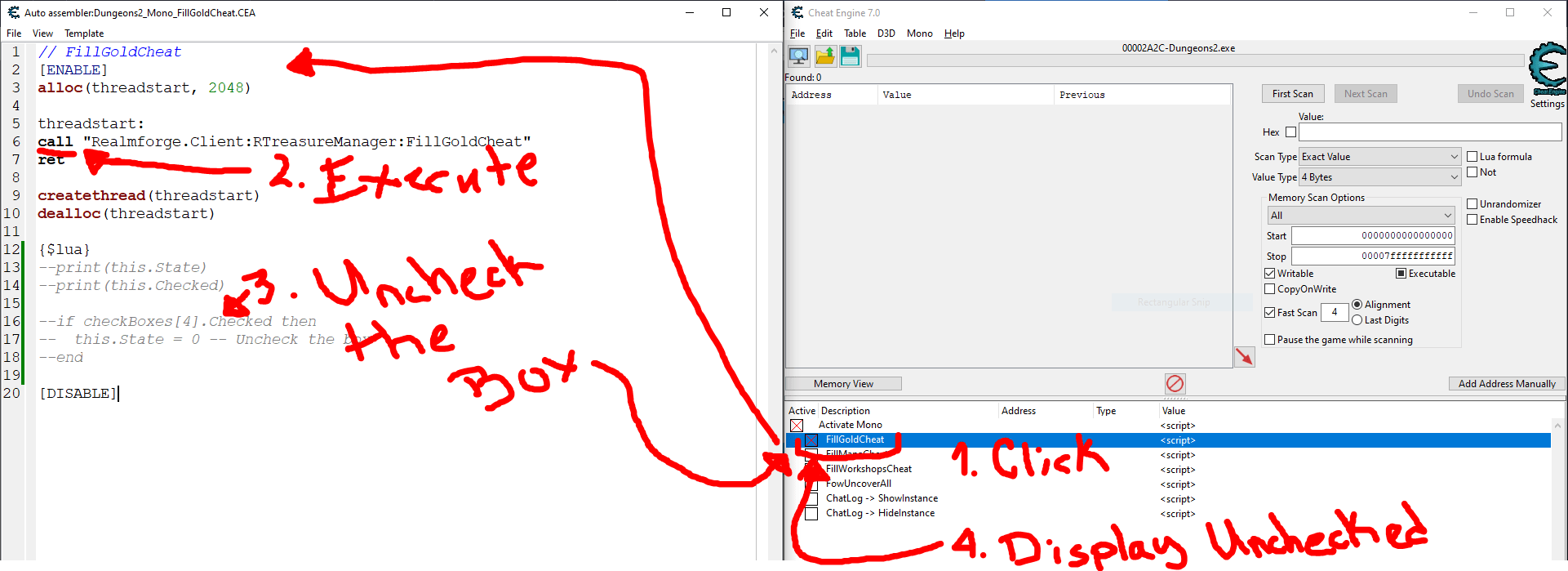
Task: Open Memory View
Action: (843, 384)
